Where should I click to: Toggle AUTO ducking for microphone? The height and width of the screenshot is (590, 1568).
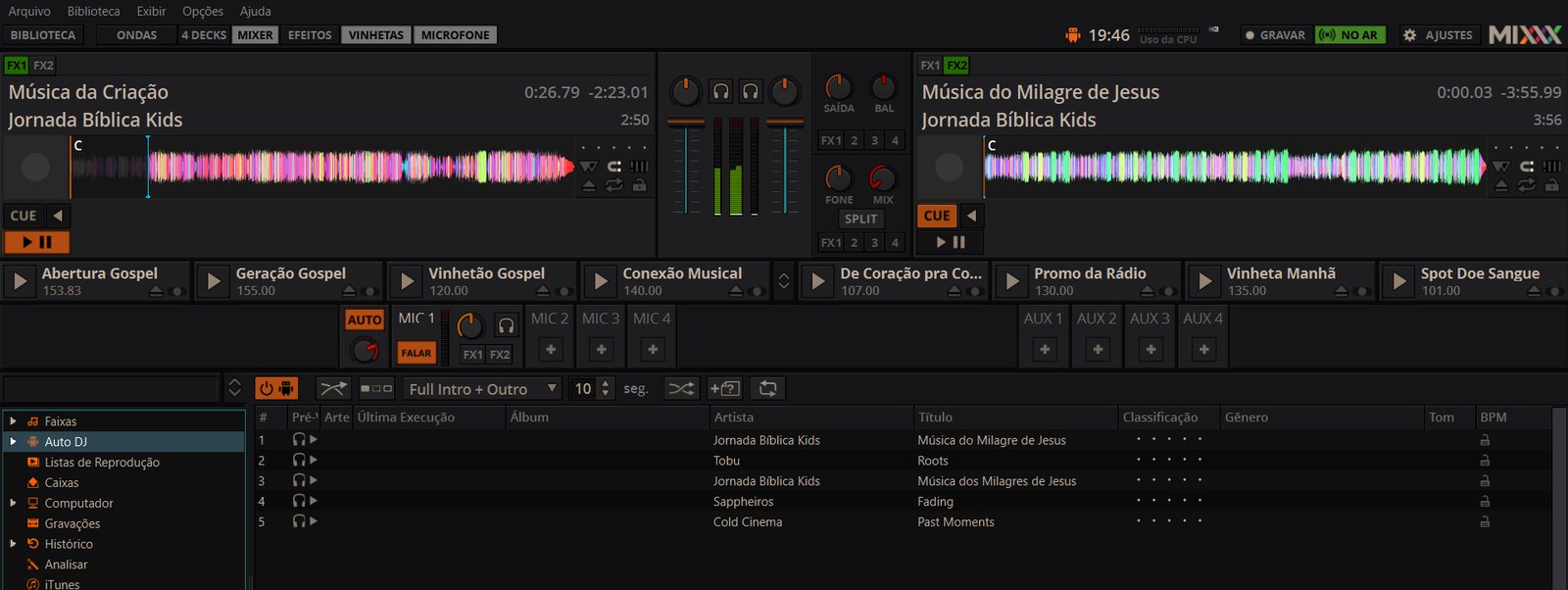click(x=365, y=320)
